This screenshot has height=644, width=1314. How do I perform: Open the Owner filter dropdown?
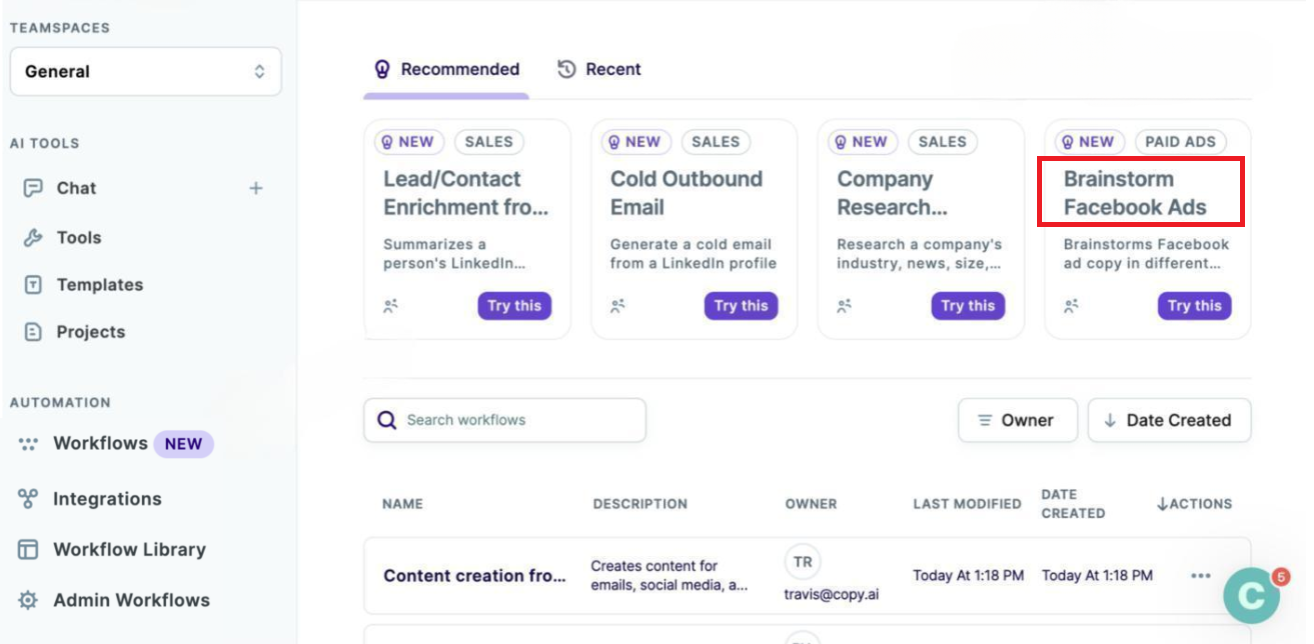(1018, 420)
